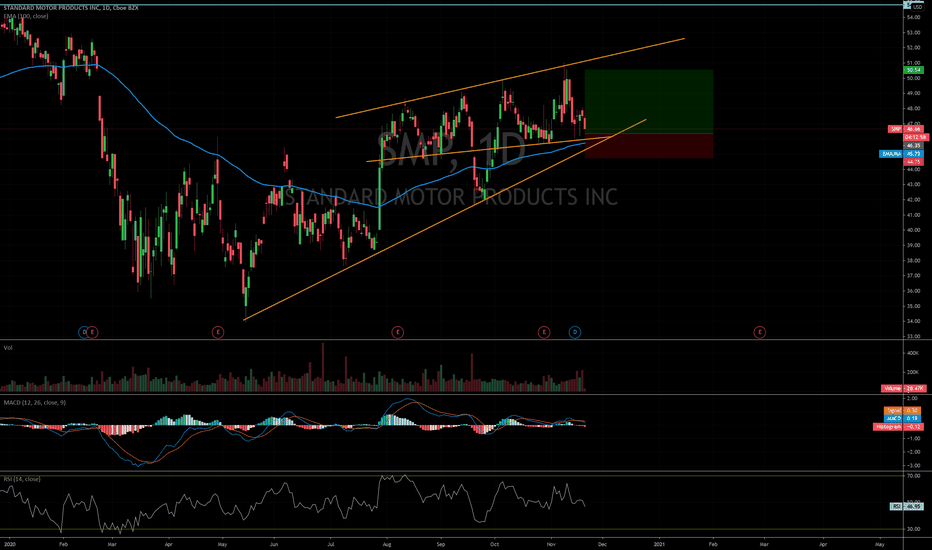Click the green 50.54 target price label
The image size is (932, 550).
click(914, 70)
